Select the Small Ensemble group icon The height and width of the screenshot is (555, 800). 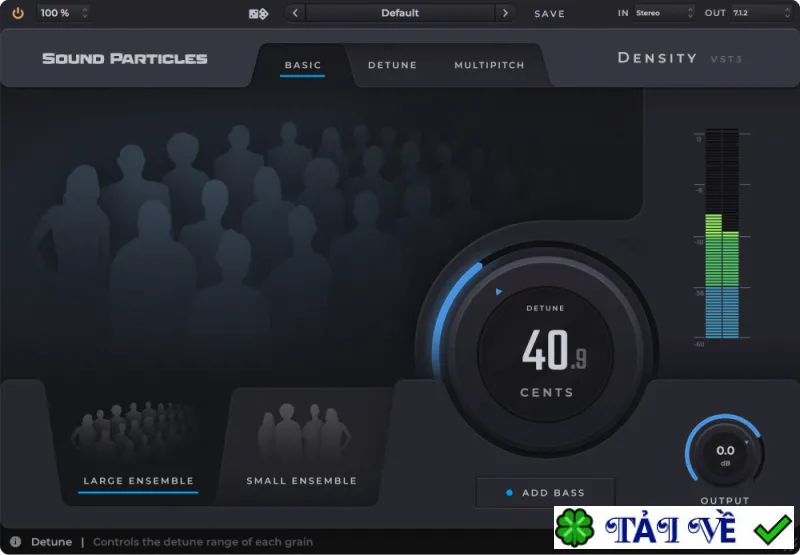click(305, 430)
